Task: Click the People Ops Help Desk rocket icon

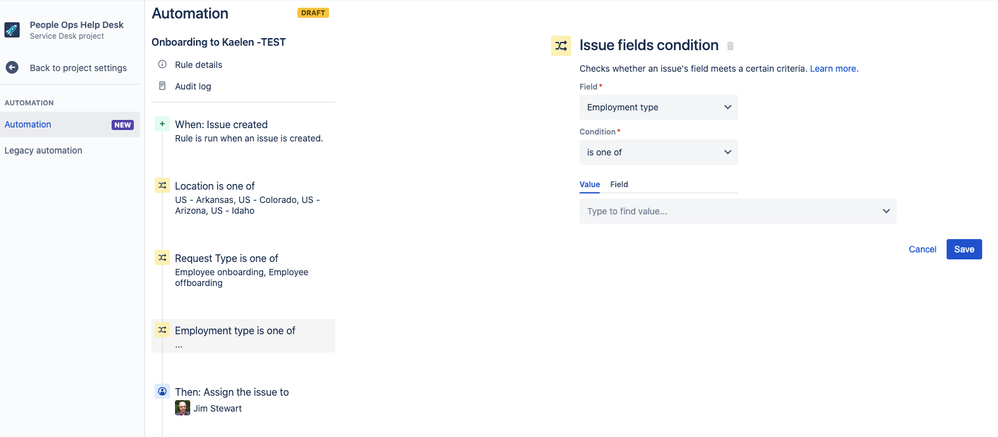Action: pyautogui.click(x=12, y=30)
